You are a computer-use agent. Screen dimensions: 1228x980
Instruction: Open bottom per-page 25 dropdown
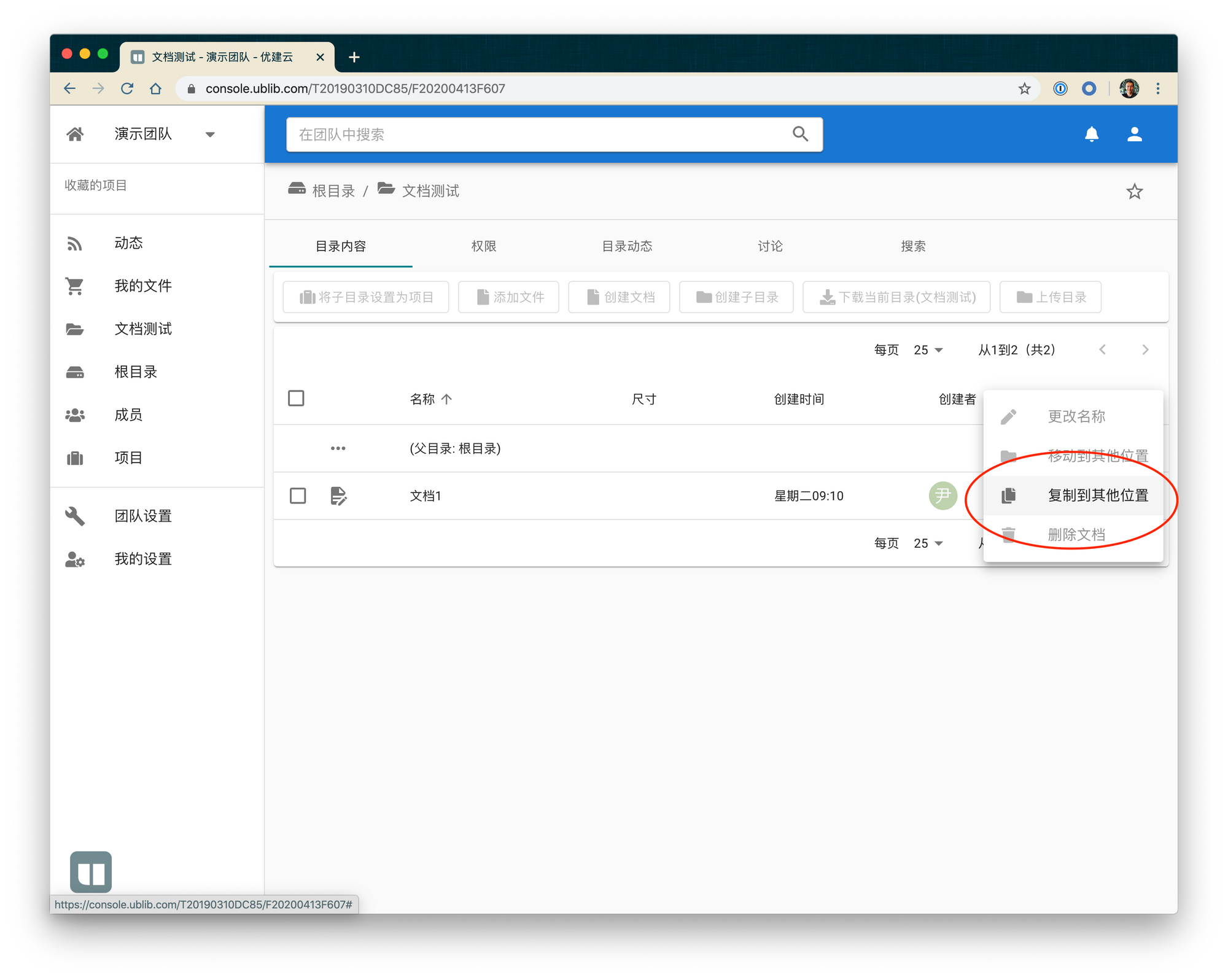pos(928,543)
